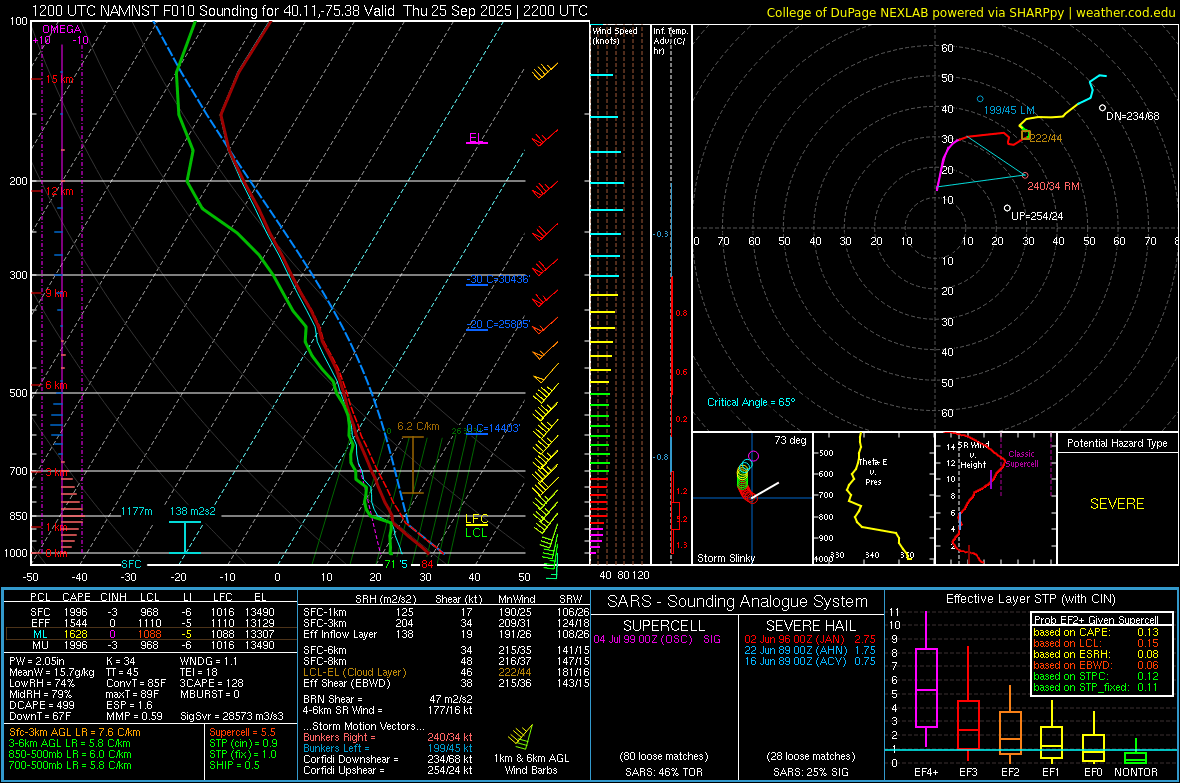
Task: Click the Potential Hazard Type header
Action: [1117, 443]
